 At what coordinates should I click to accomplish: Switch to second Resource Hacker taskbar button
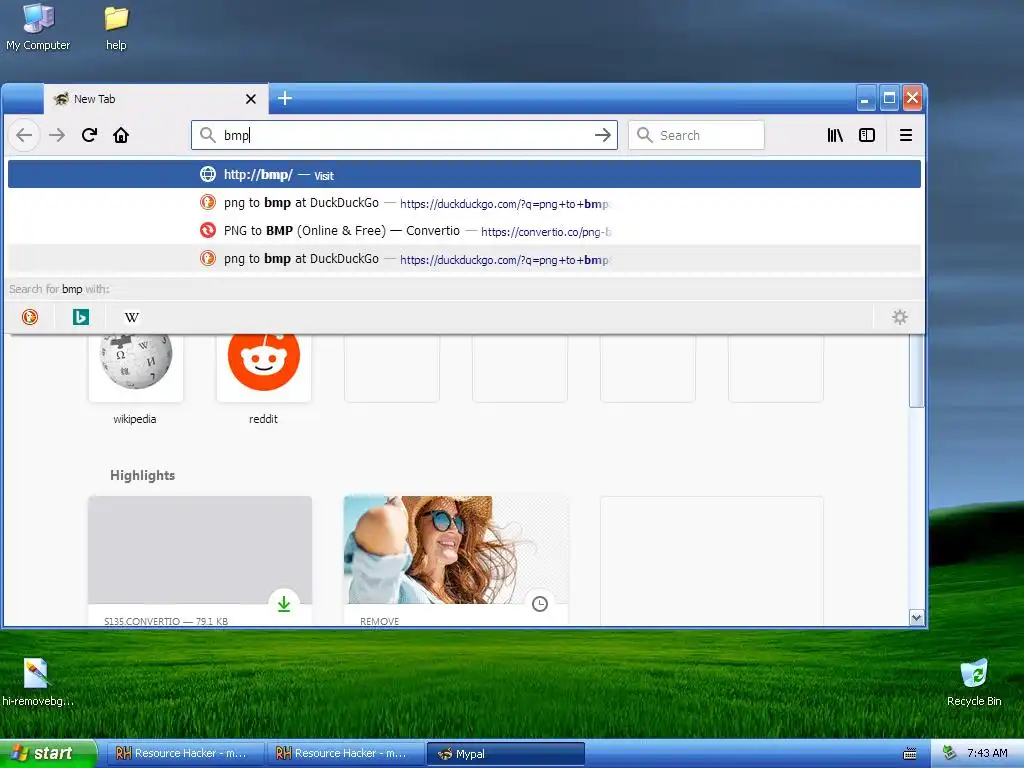pyautogui.click(x=346, y=754)
